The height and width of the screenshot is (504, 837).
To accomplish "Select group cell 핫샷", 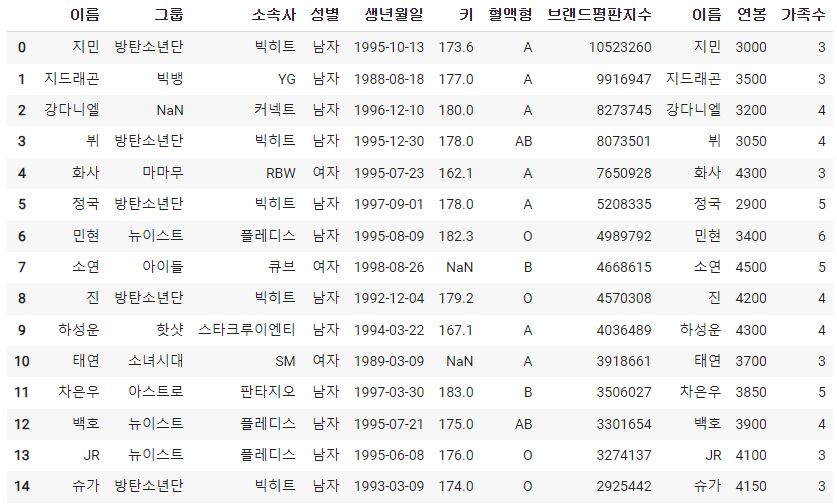I will click(x=170, y=330).
